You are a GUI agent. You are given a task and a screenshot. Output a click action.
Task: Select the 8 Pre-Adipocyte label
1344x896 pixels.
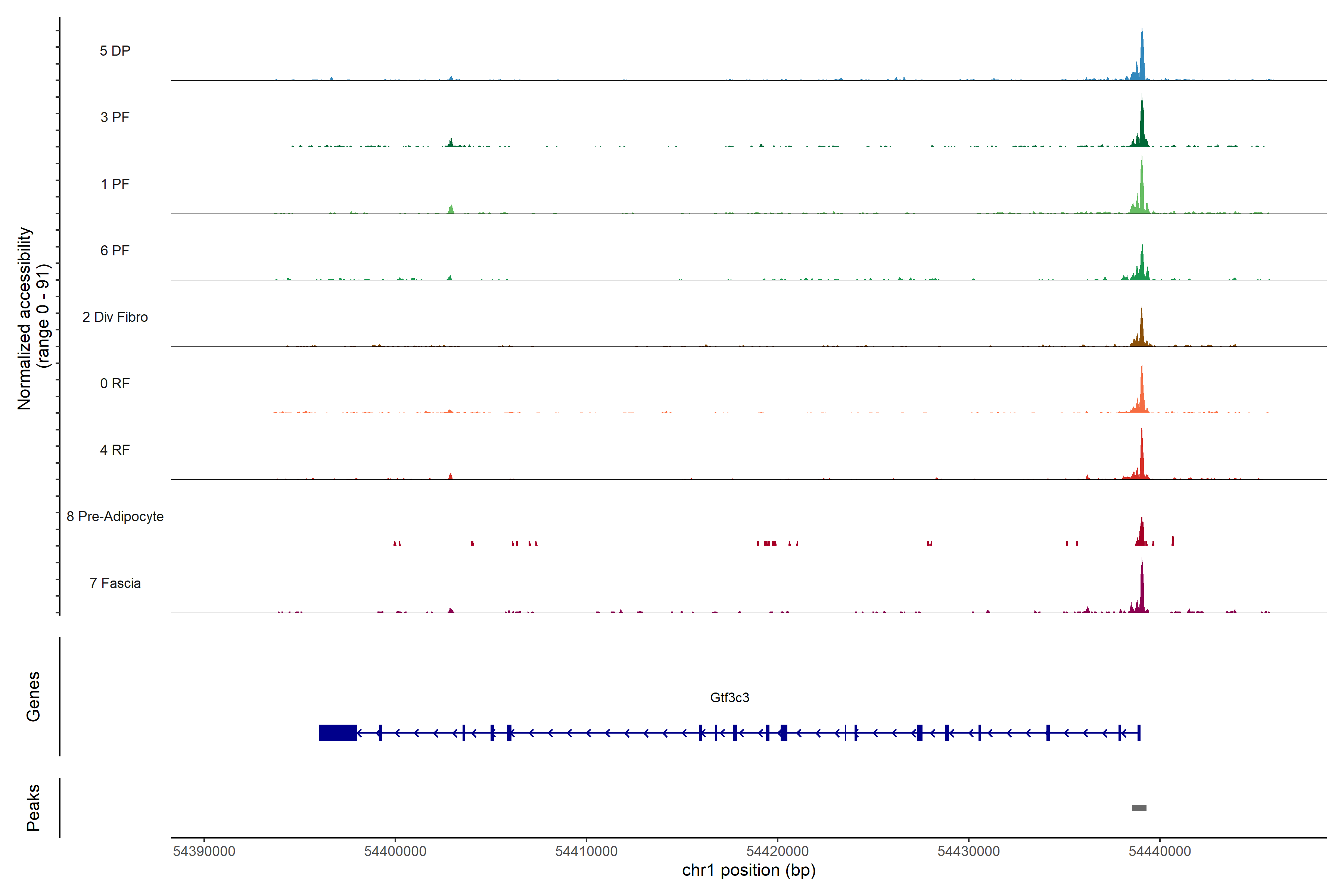[115, 517]
